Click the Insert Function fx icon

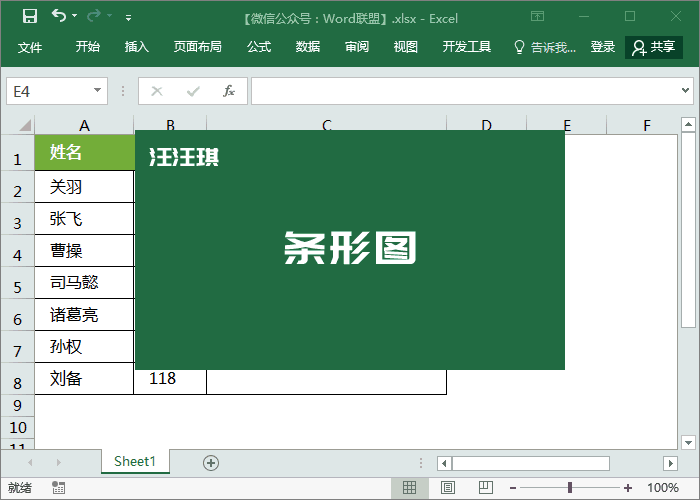tap(229, 91)
